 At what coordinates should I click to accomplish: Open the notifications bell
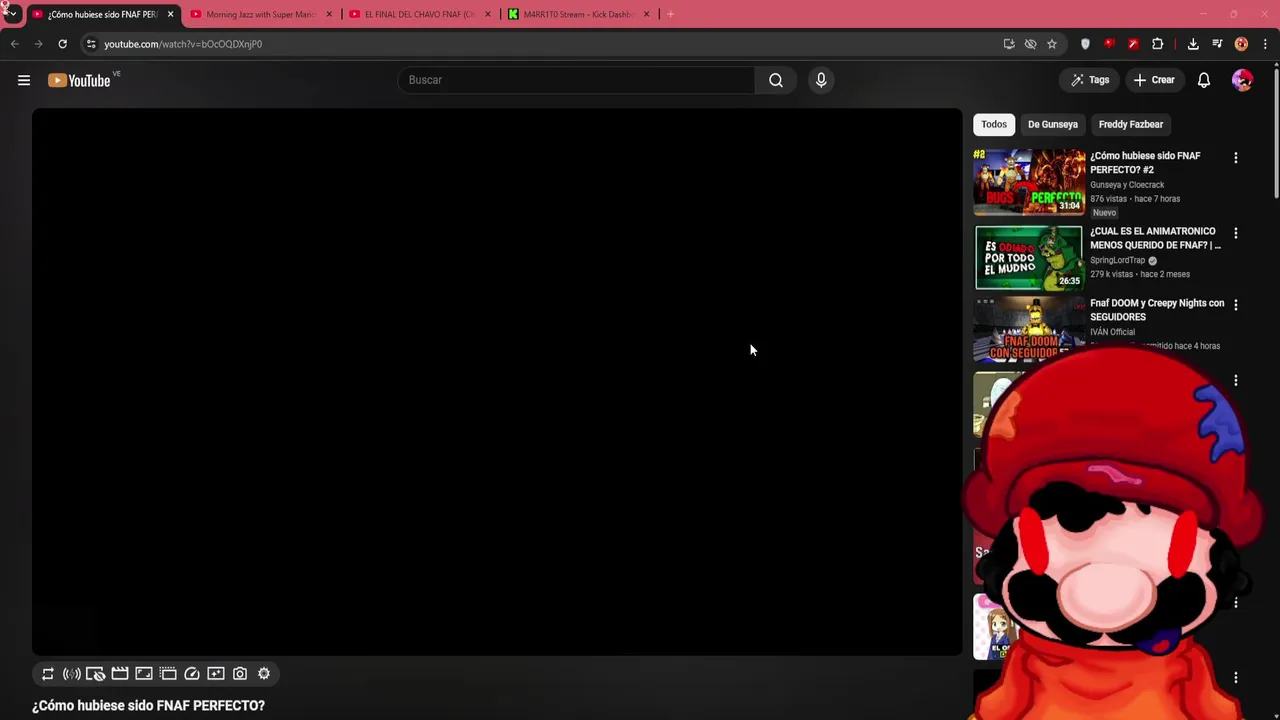point(1204,80)
